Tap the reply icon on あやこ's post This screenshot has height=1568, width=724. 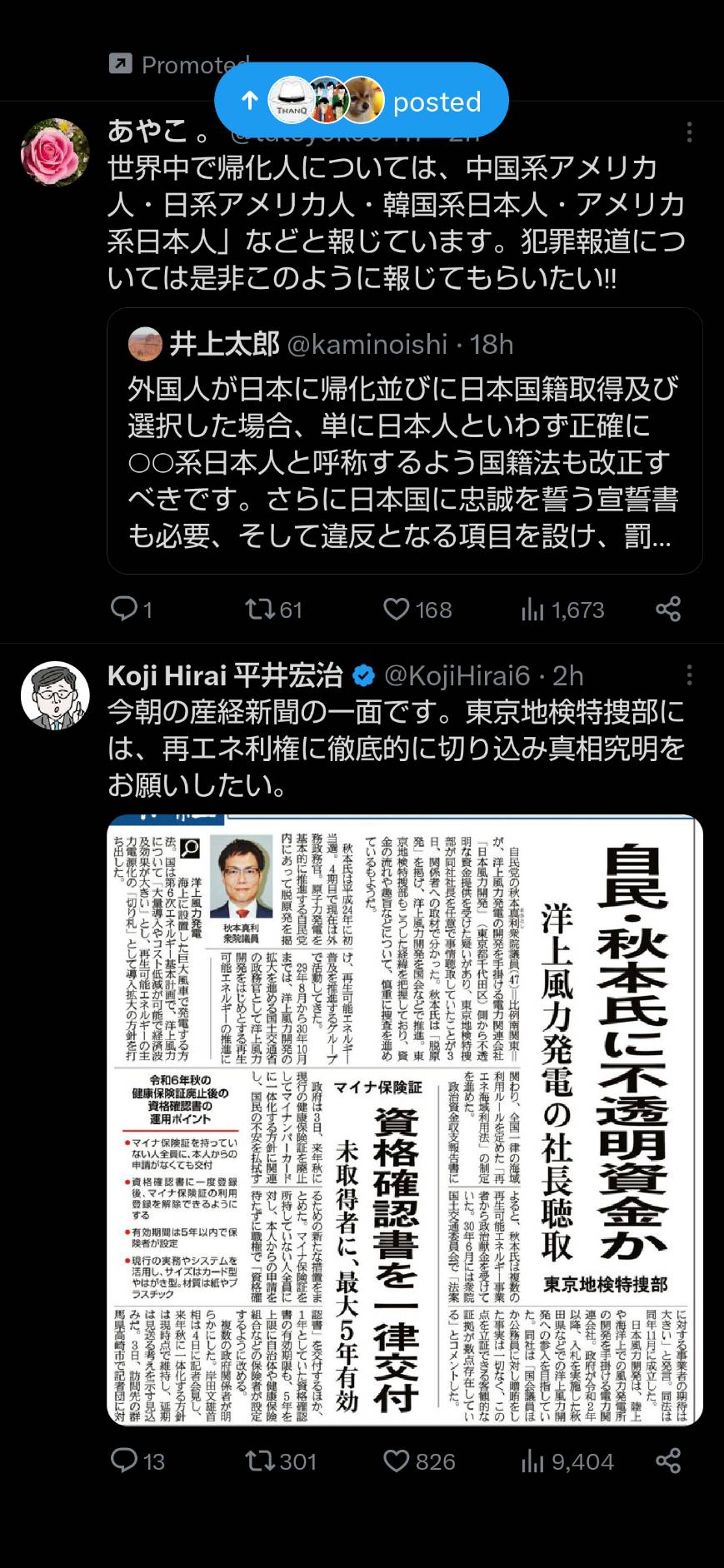(x=124, y=609)
